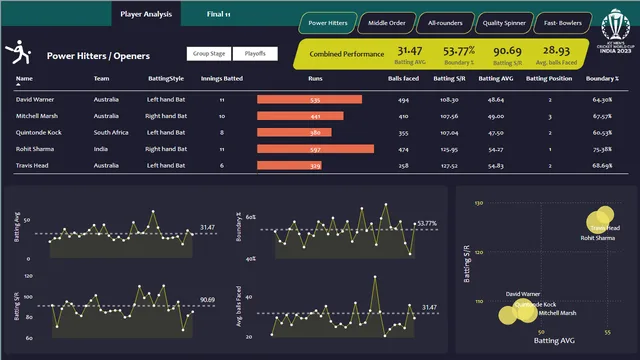The height and width of the screenshot is (360, 640).
Task: Click David Warner label in scatter chart
Action: coord(523,294)
